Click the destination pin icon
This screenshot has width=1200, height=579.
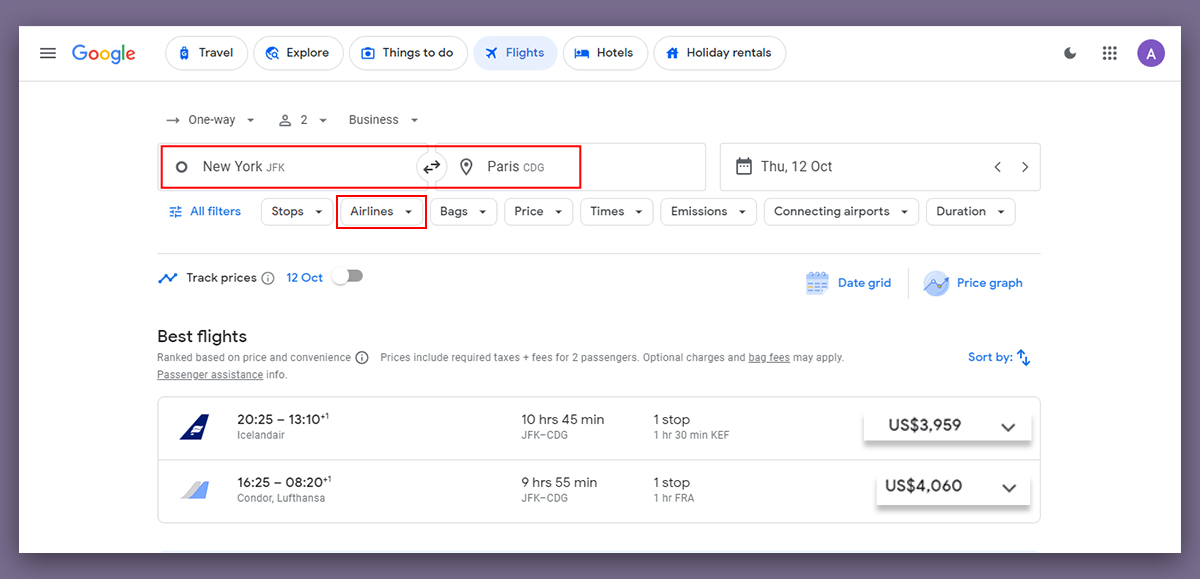(x=466, y=167)
